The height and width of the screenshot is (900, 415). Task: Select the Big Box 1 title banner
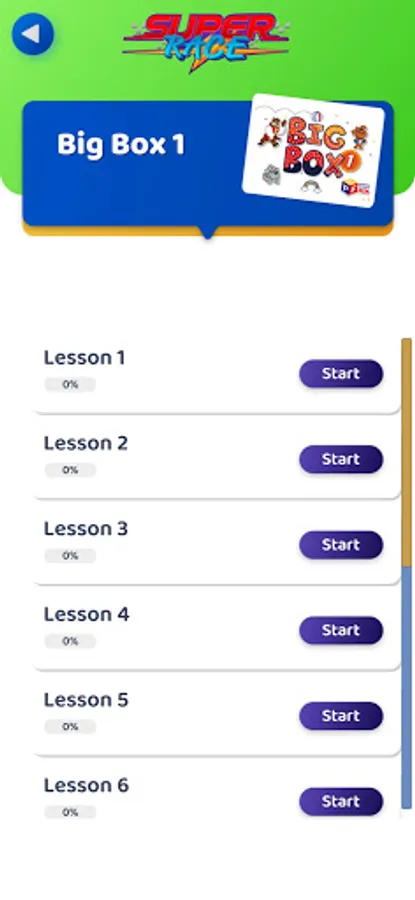coord(208,164)
